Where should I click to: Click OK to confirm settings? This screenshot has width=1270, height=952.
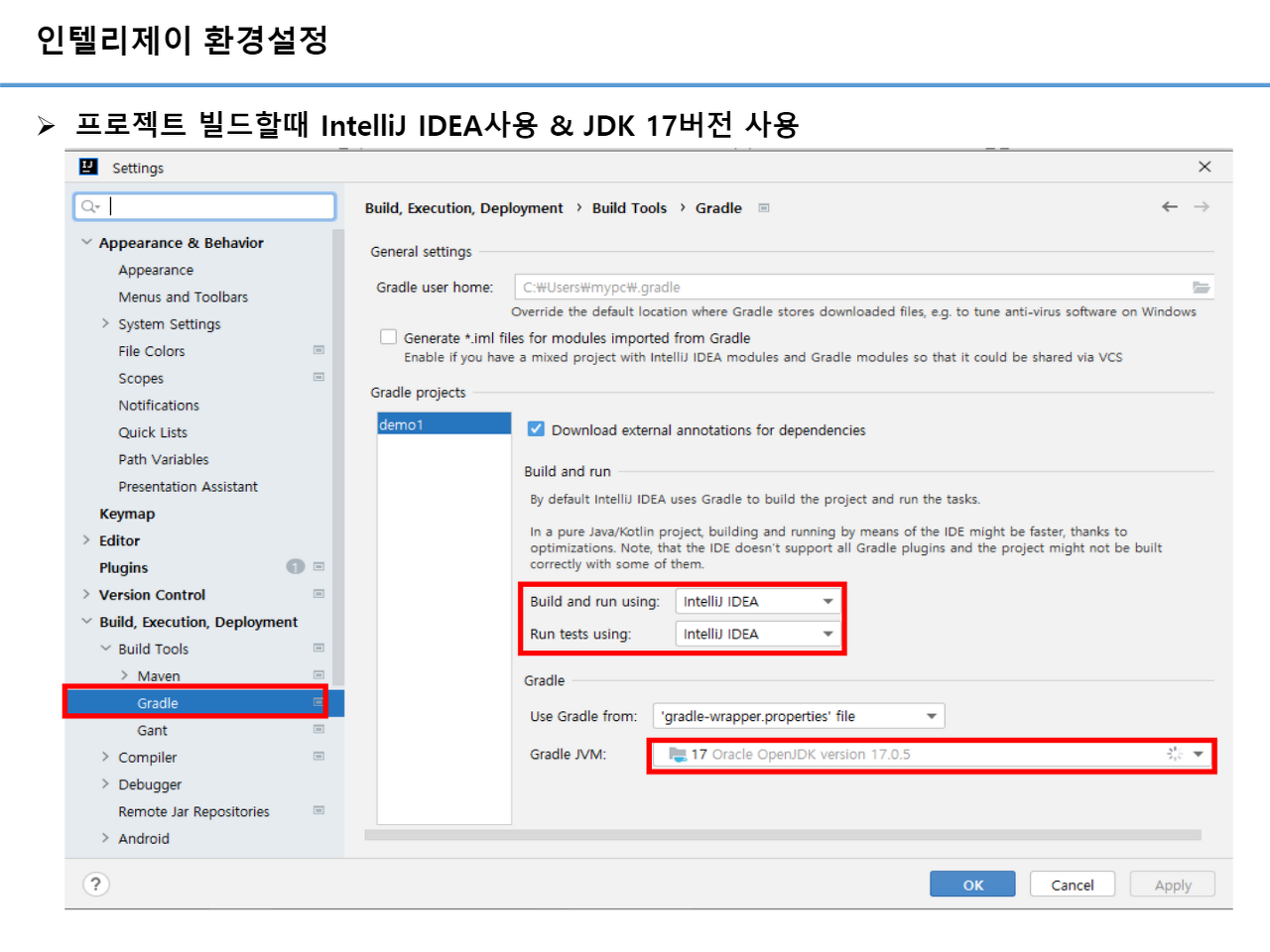[x=972, y=885]
